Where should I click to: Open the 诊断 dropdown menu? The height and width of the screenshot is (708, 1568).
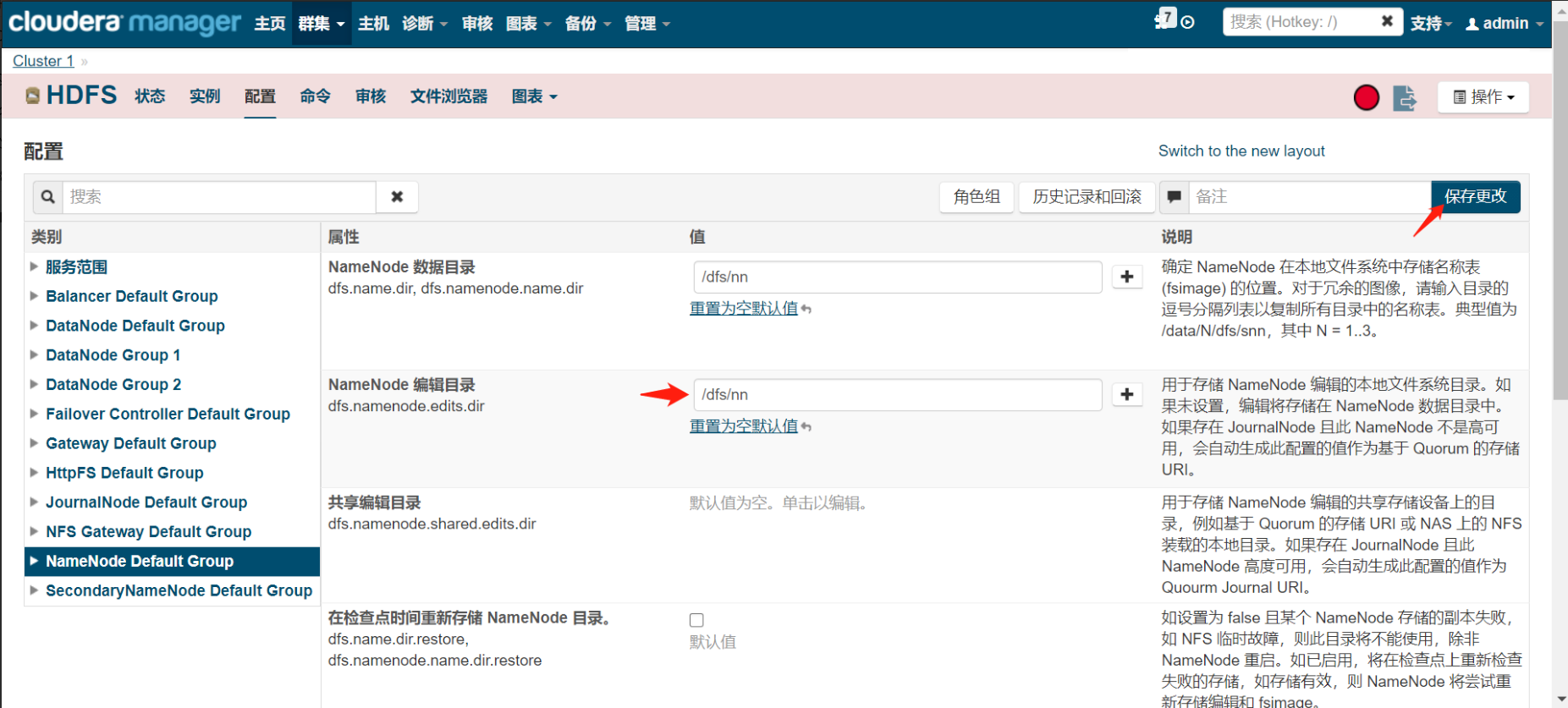coord(425,24)
